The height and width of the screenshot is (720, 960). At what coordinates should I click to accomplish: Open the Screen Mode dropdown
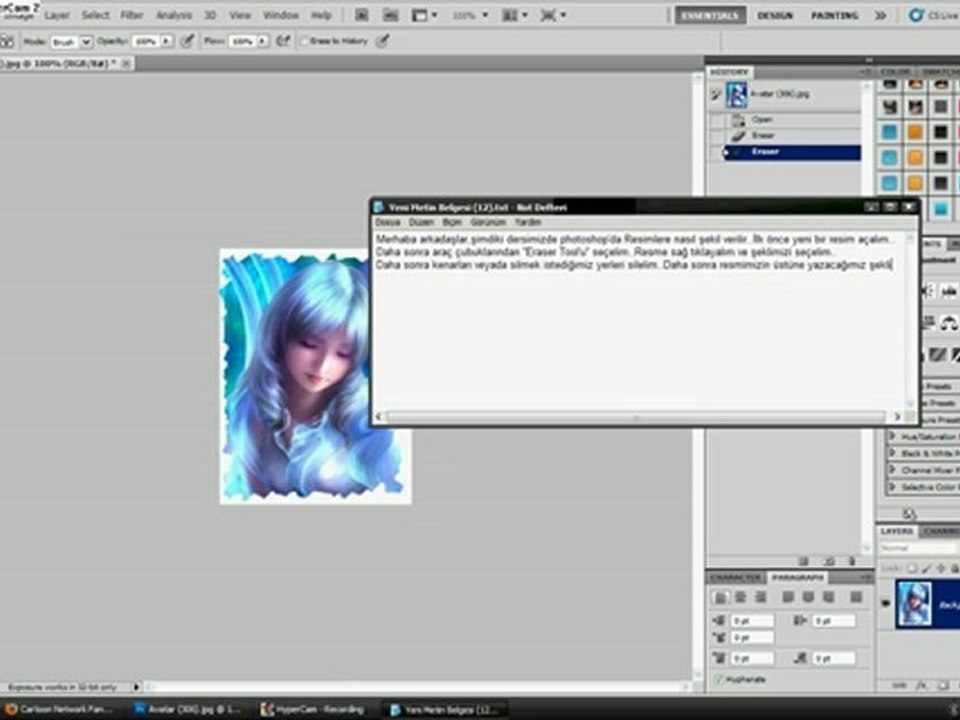click(553, 15)
